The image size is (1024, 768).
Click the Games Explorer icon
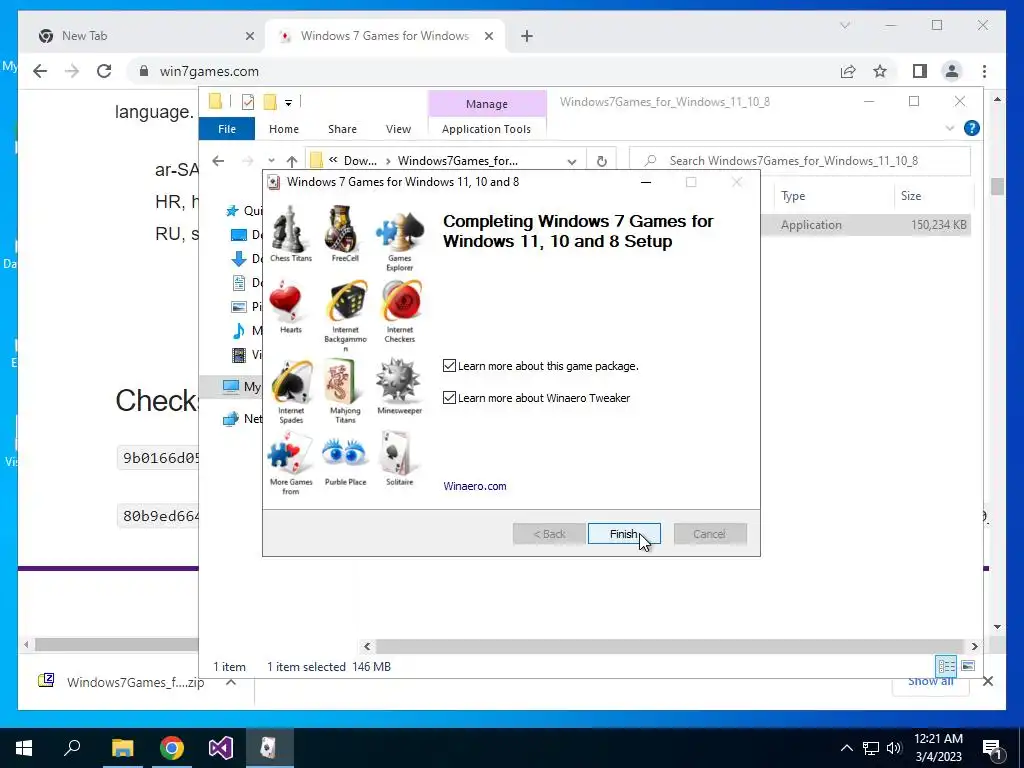pos(400,232)
